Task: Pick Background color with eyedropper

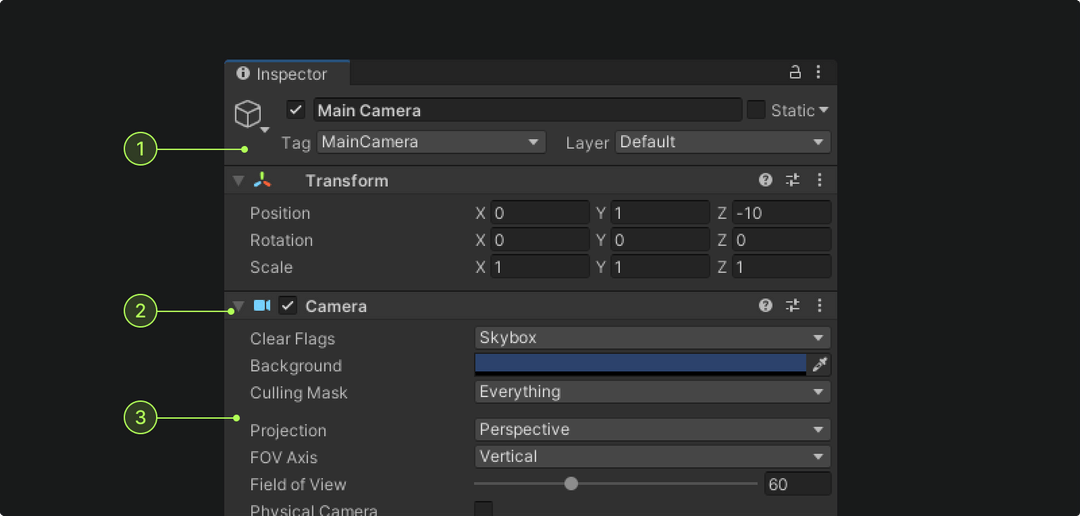Action: 820,365
